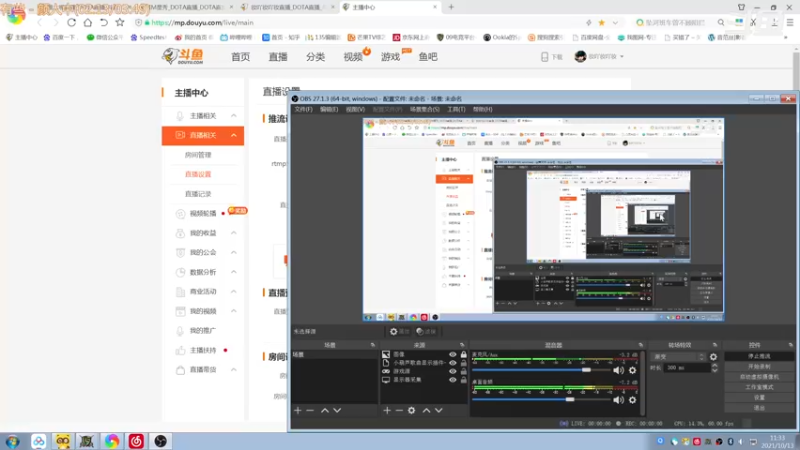This screenshot has width=800, height=450.
Task: Add a new scene with plus icon
Action: pos(298,410)
